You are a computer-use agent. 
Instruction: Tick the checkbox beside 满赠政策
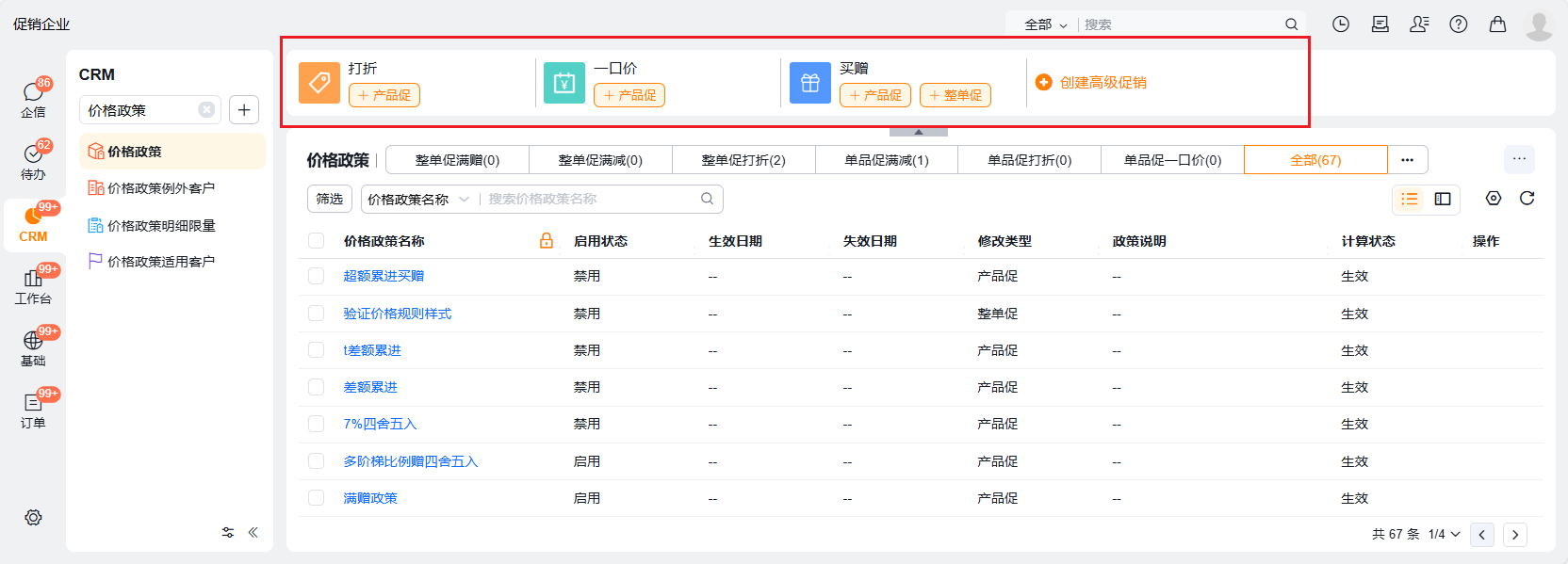pyautogui.click(x=317, y=498)
